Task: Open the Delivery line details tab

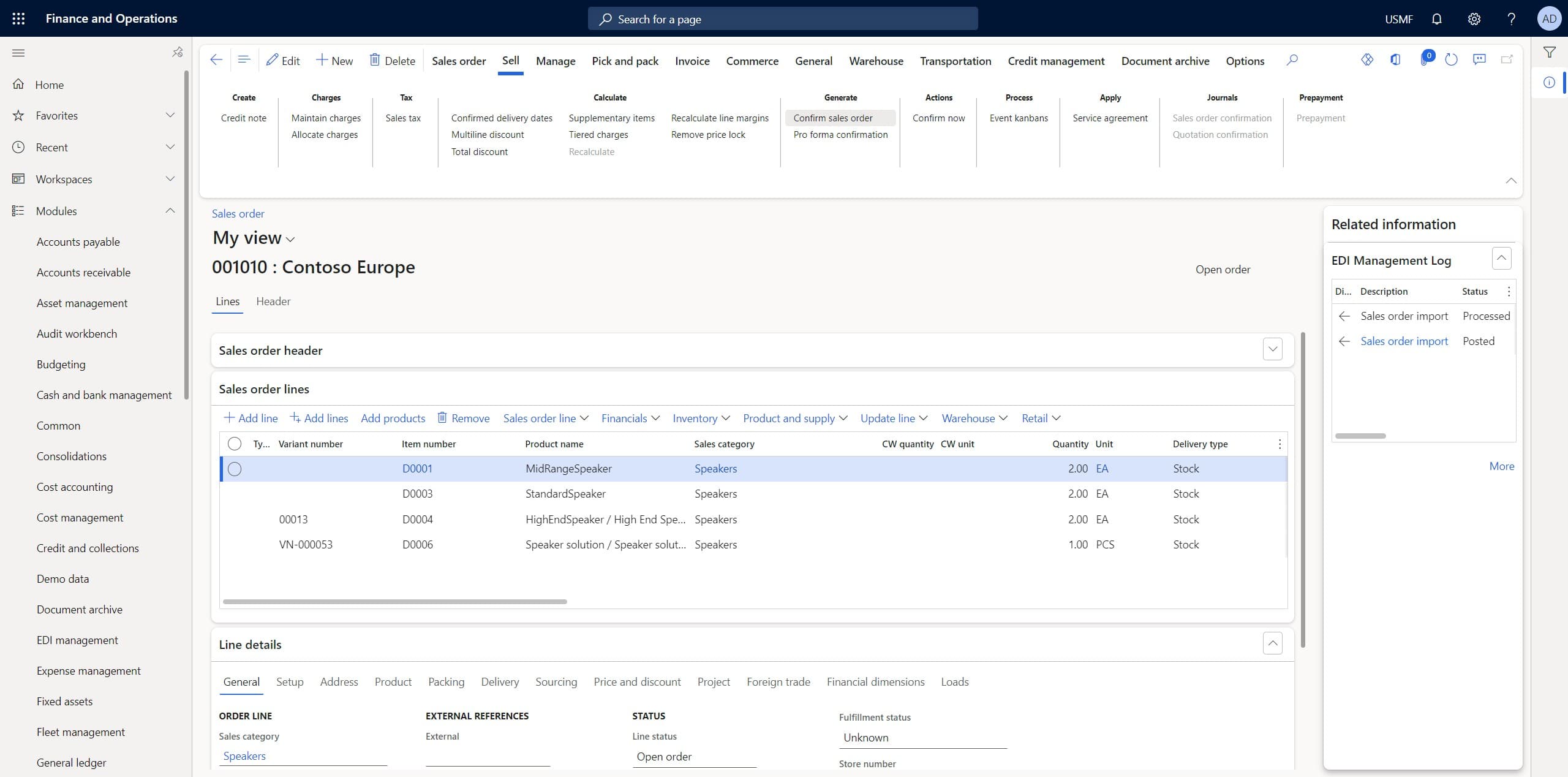Action: click(500, 681)
